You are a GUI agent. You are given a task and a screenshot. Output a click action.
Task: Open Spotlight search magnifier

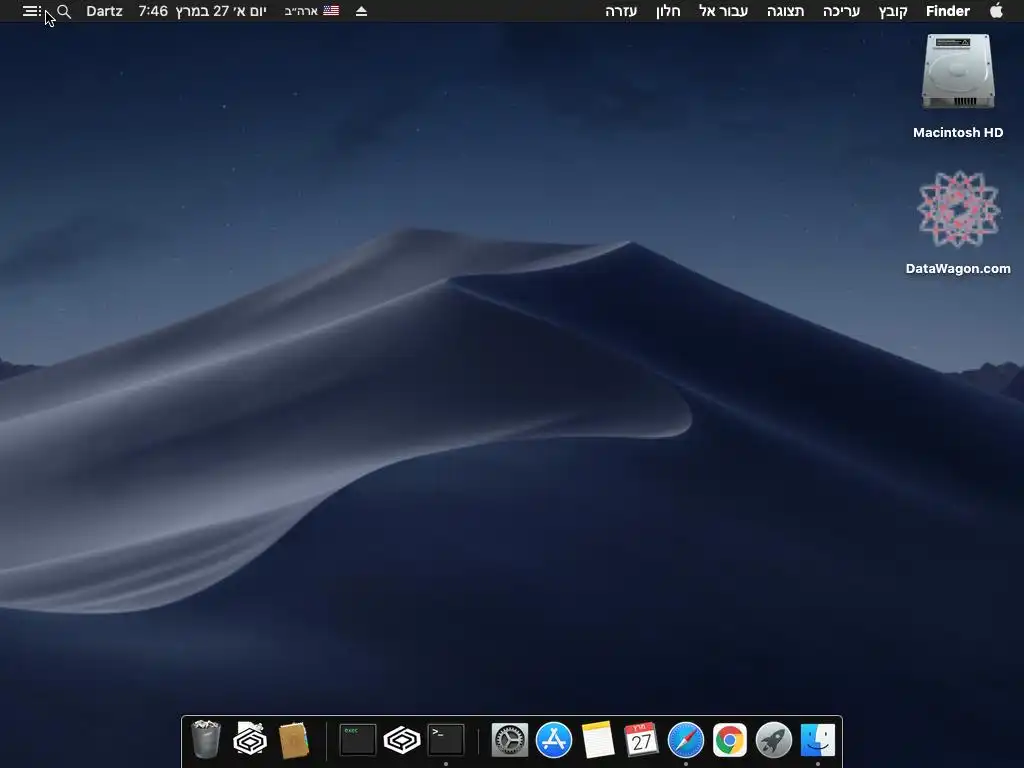(x=63, y=11)
